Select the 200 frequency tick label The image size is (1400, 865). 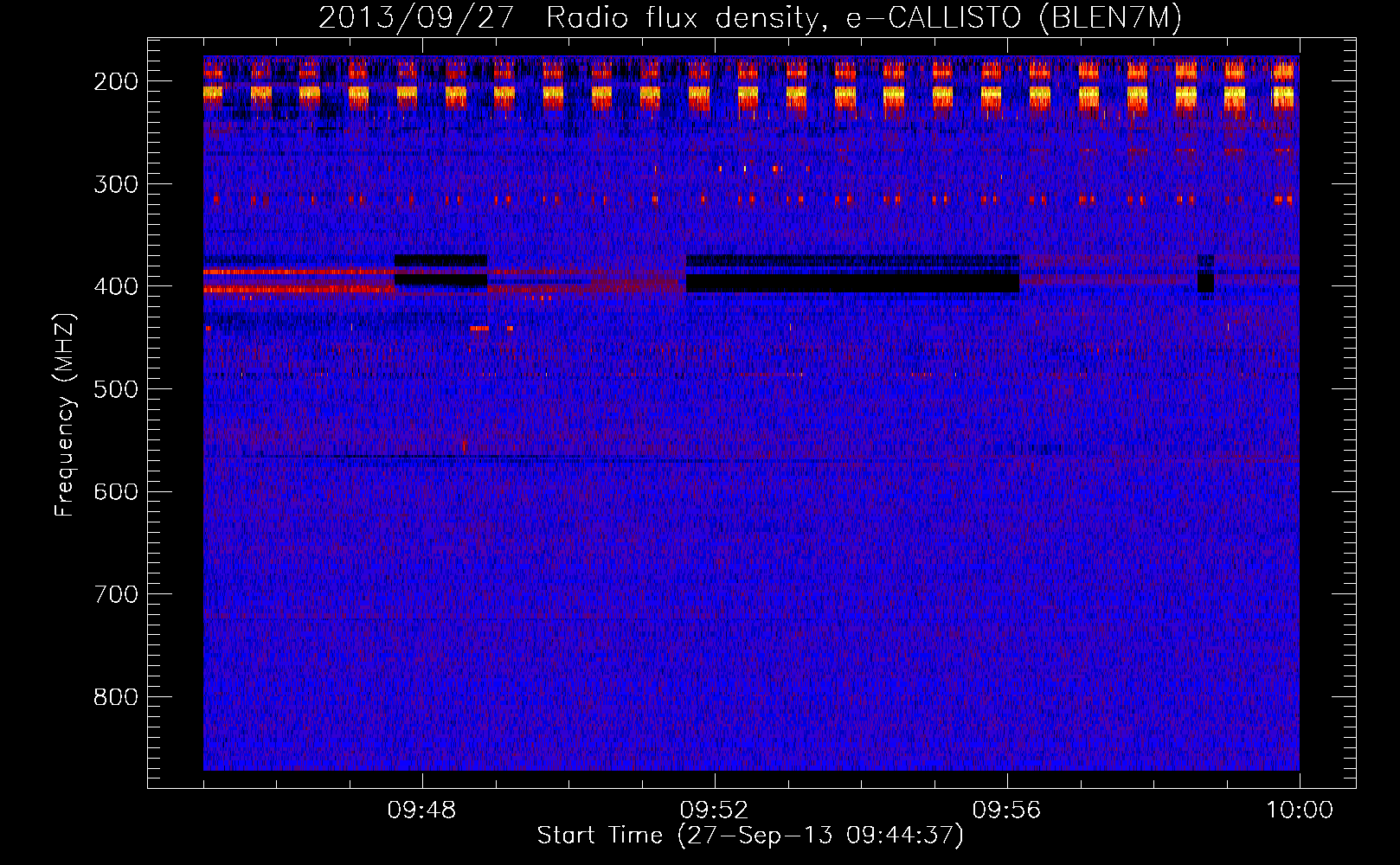click(116, 81)
